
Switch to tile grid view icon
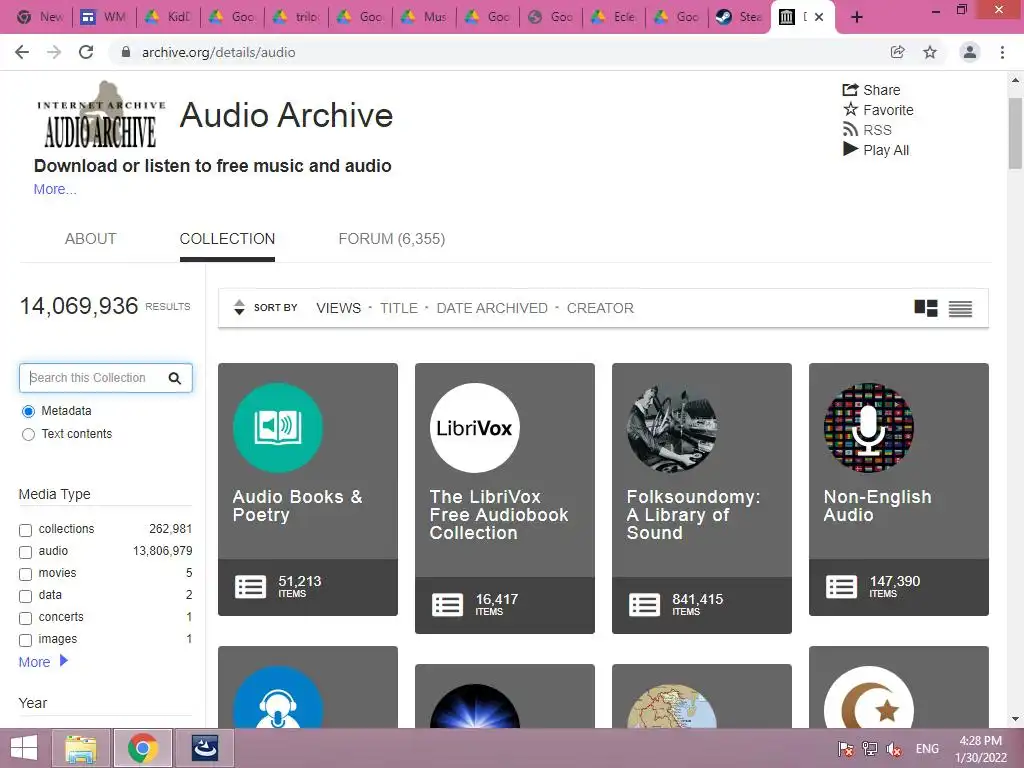click(925, 308)
